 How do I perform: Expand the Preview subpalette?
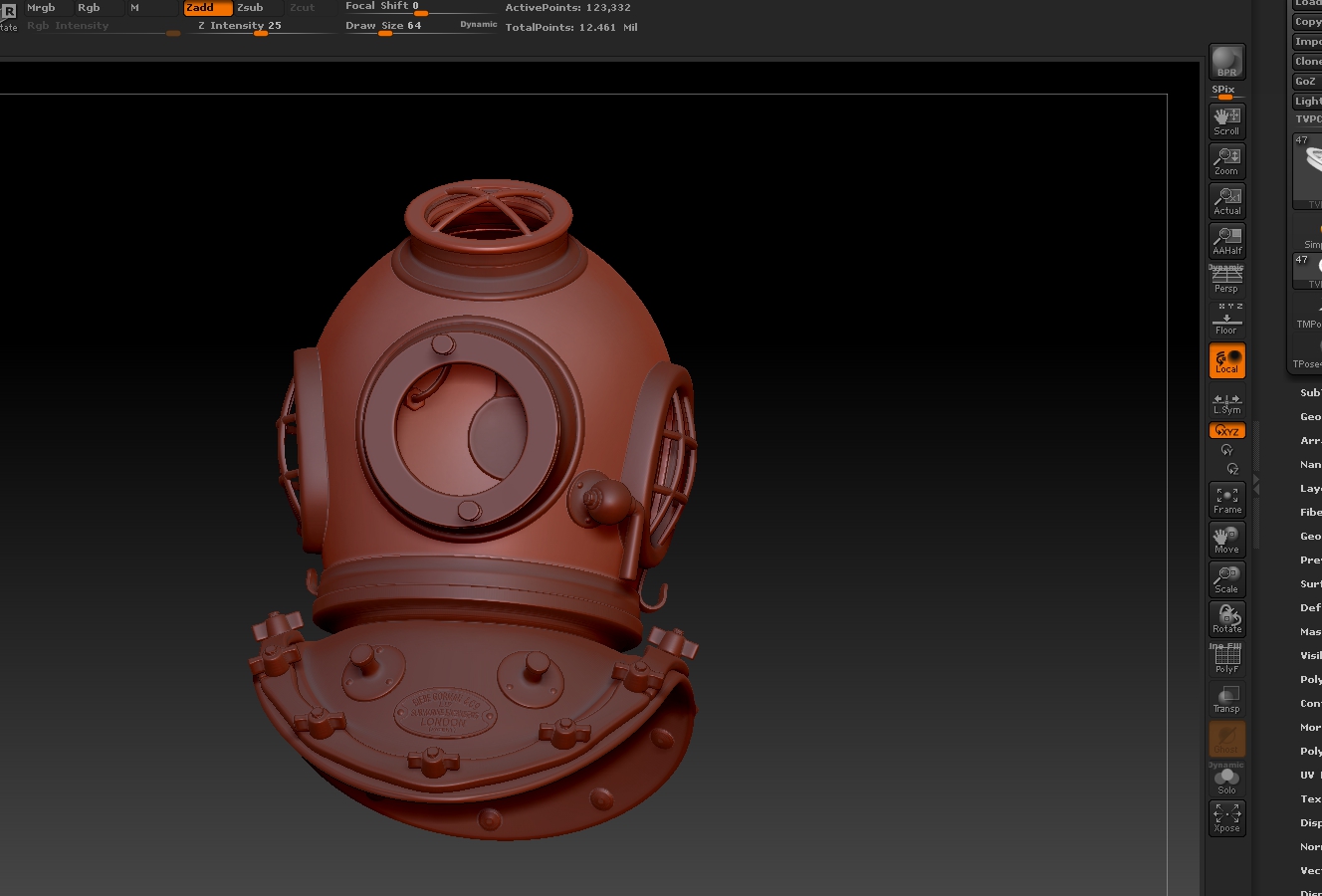pos(1310,560)
